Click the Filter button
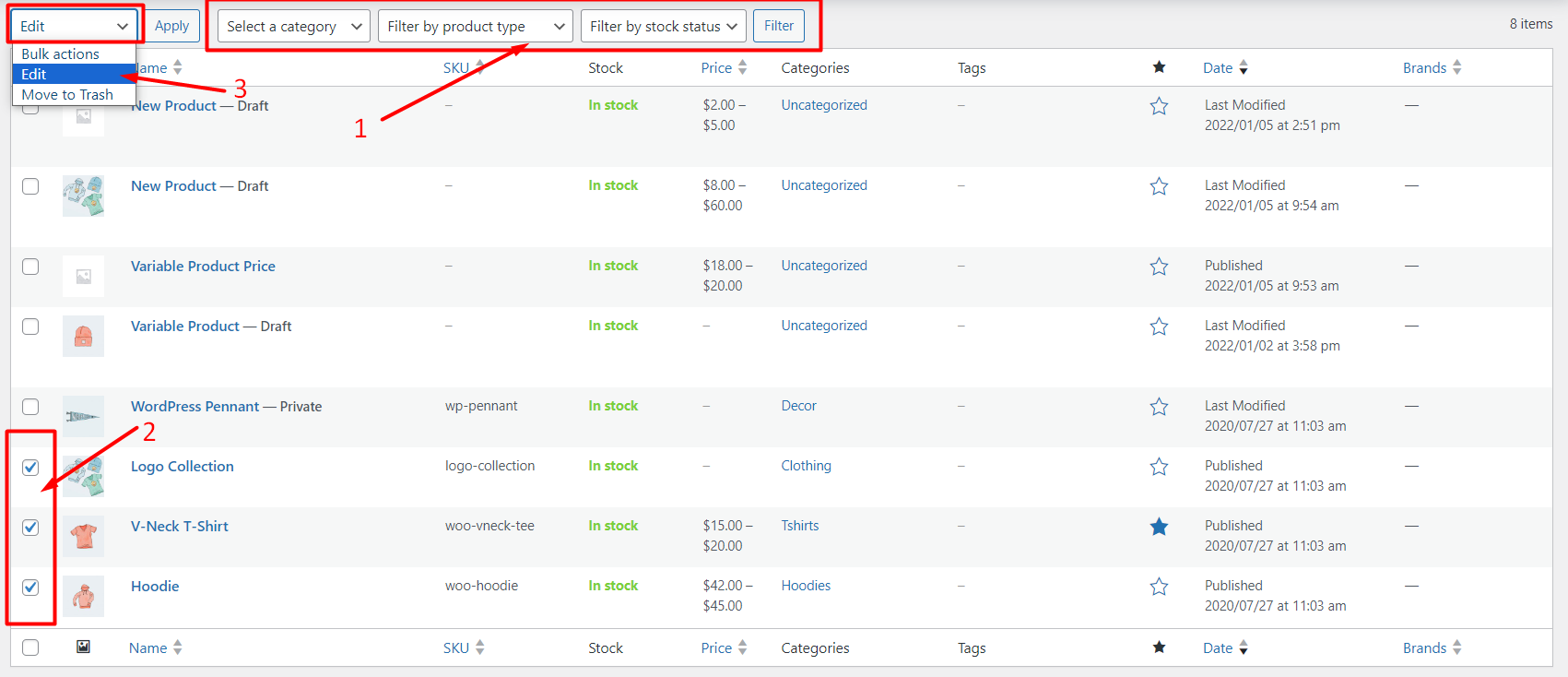Viewport: 1568px width, 677px height. coord(779,26)
